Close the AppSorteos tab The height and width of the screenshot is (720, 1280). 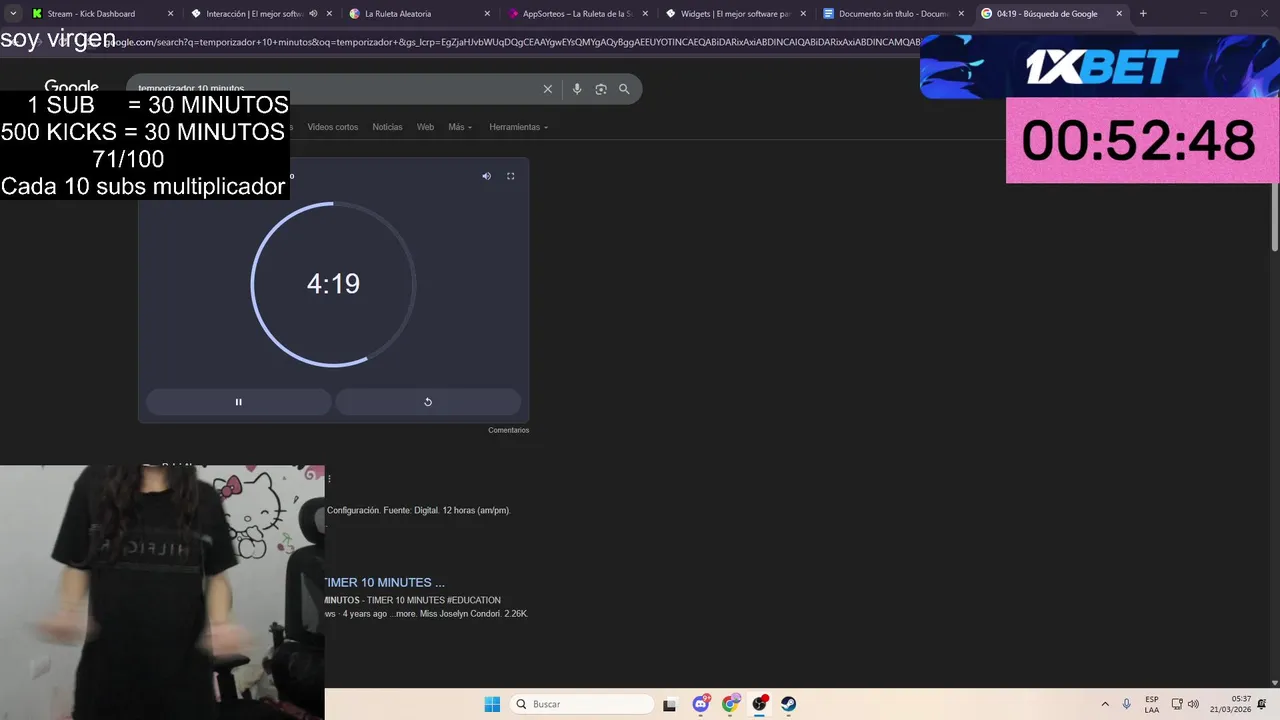point(645,14)
